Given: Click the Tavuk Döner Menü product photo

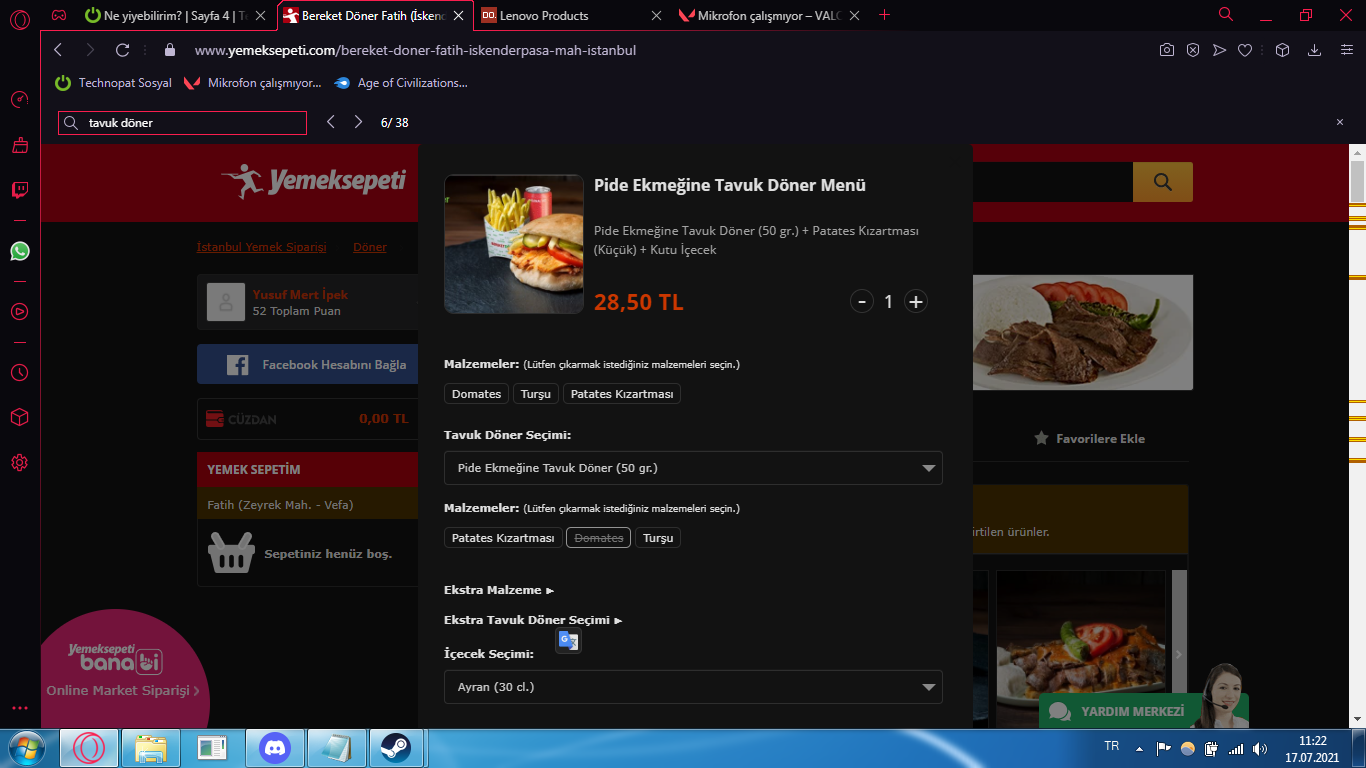Looking at the screenshot, I should 514,245.
